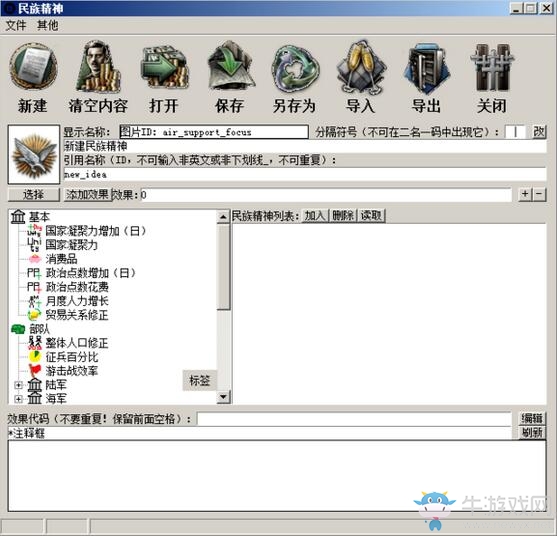The width and height of the screenshot is (557, 536).
Task: Choose the 另存为 save-as icon
Action: [295, 67]
